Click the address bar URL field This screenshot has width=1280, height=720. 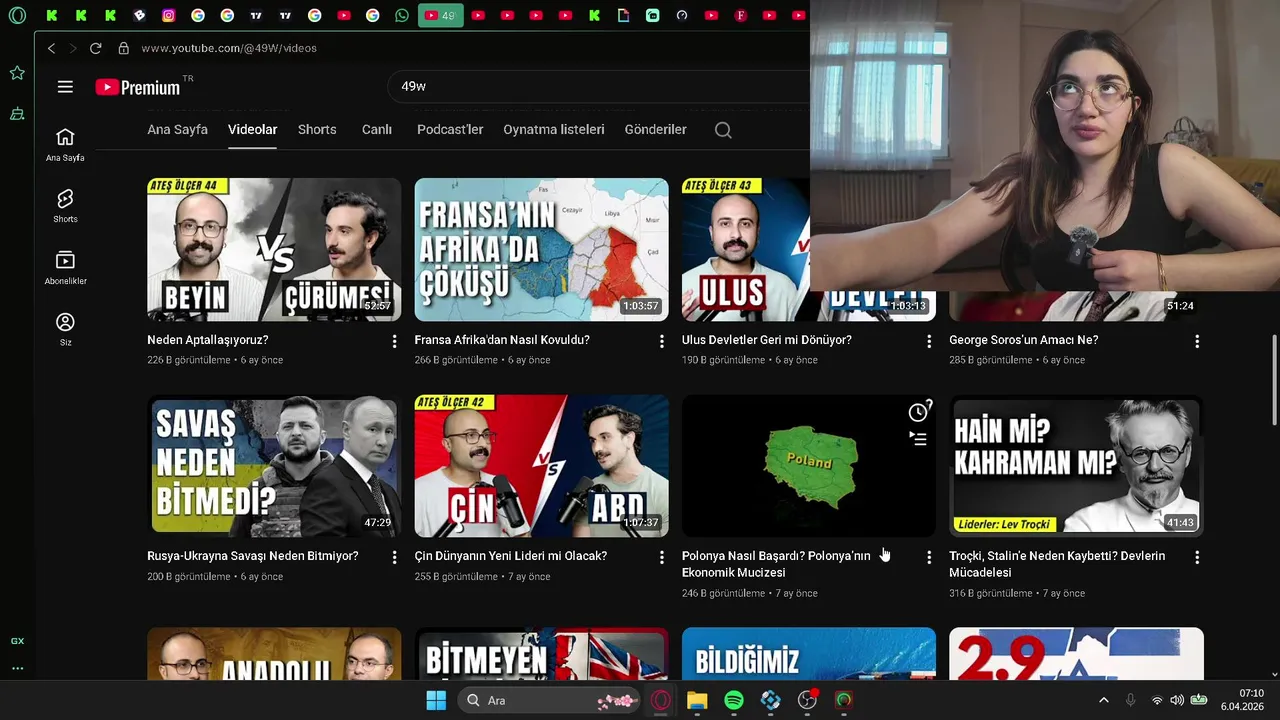(x=228, y=48)
